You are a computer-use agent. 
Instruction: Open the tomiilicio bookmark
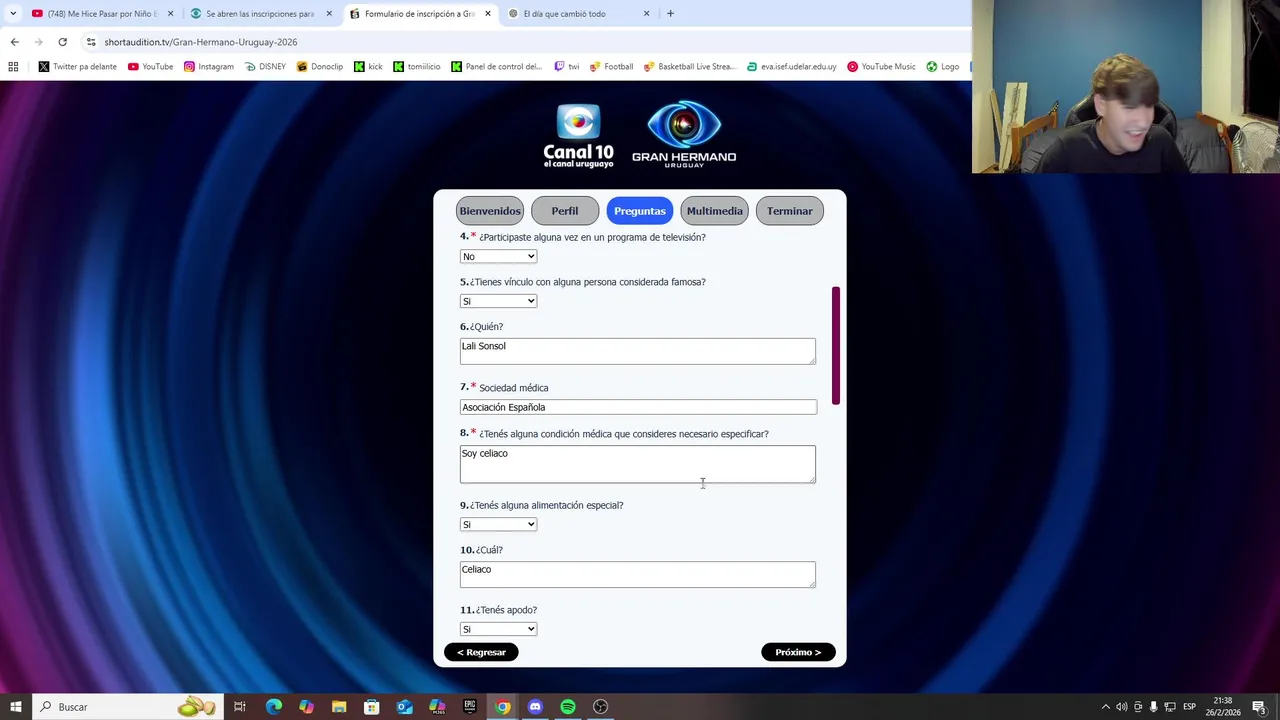pos(416,66)
